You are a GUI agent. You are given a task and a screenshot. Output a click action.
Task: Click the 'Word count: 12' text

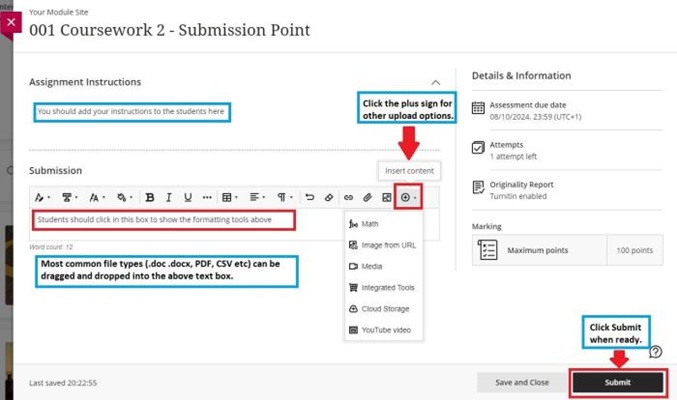[51, 247]
